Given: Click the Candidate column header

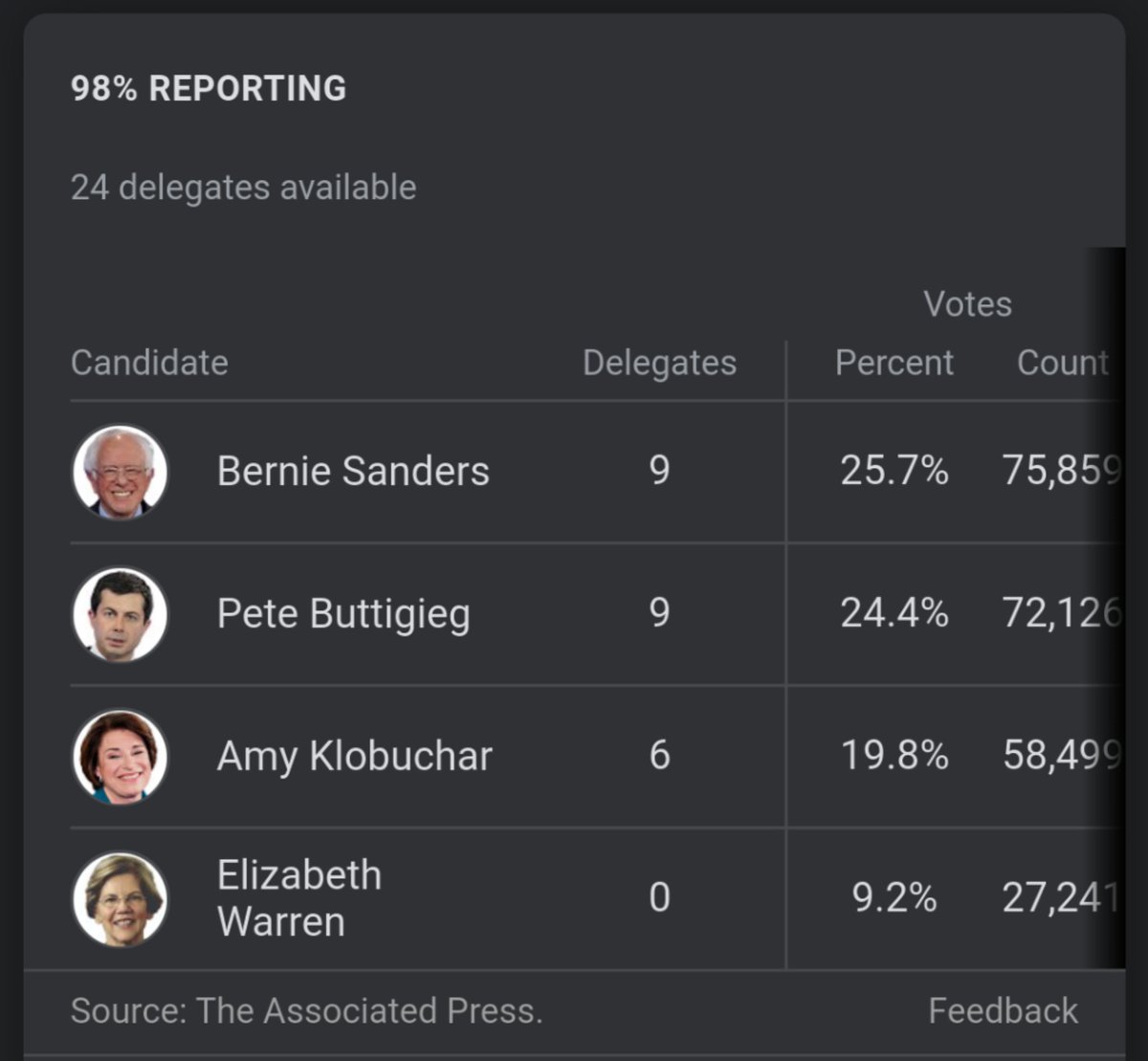Looking at the screenshot, I should (149, 363).
